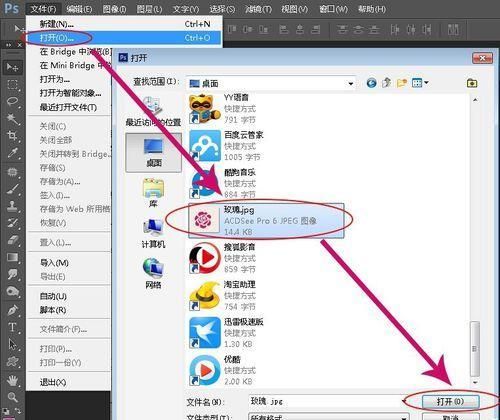Open 最近访问的位置 in dialog sidebar
Viewport: 500px width, 420px height.
pos(153,112)
